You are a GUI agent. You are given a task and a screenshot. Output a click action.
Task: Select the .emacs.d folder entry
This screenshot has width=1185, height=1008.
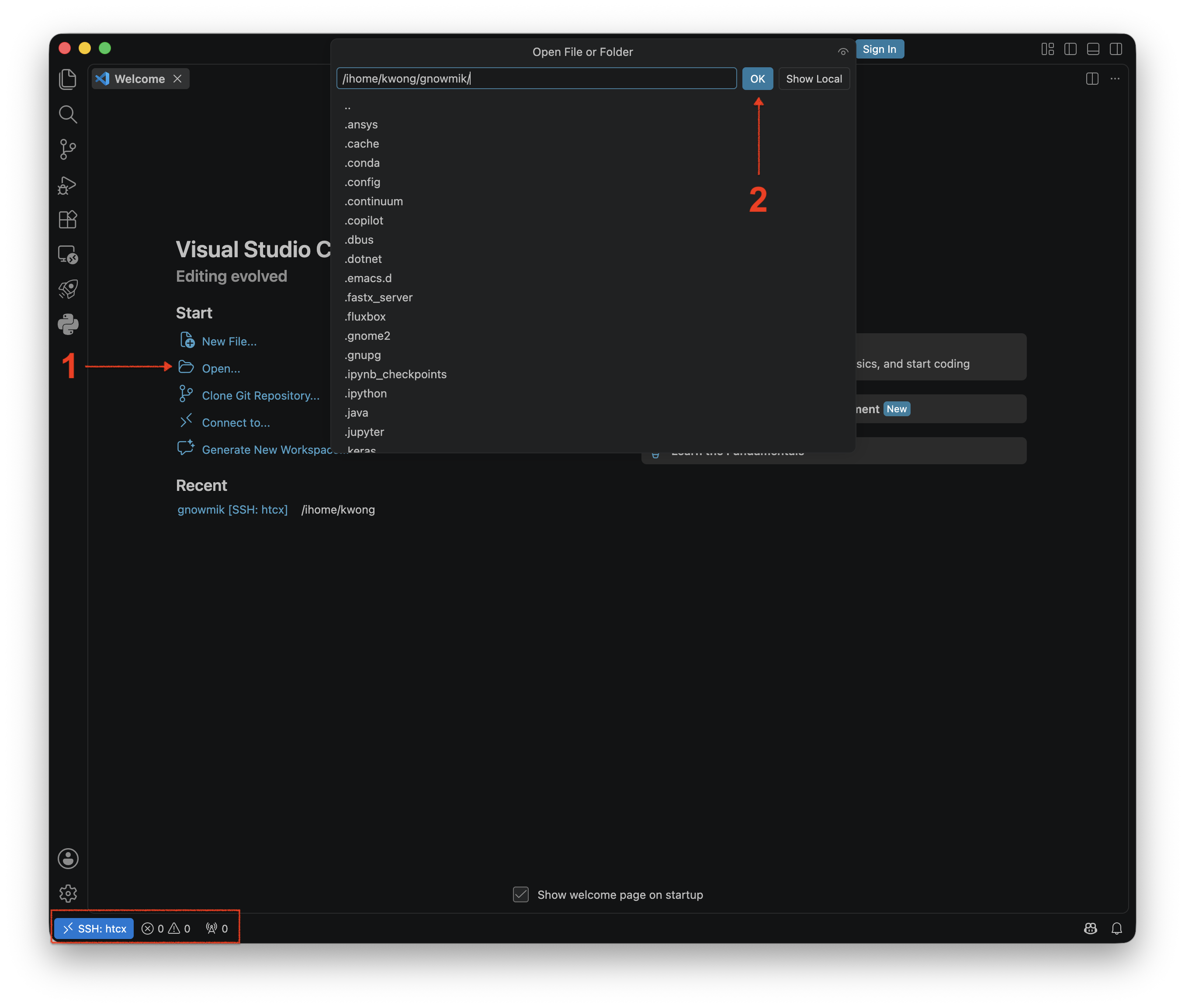click(x=593, y=278)
